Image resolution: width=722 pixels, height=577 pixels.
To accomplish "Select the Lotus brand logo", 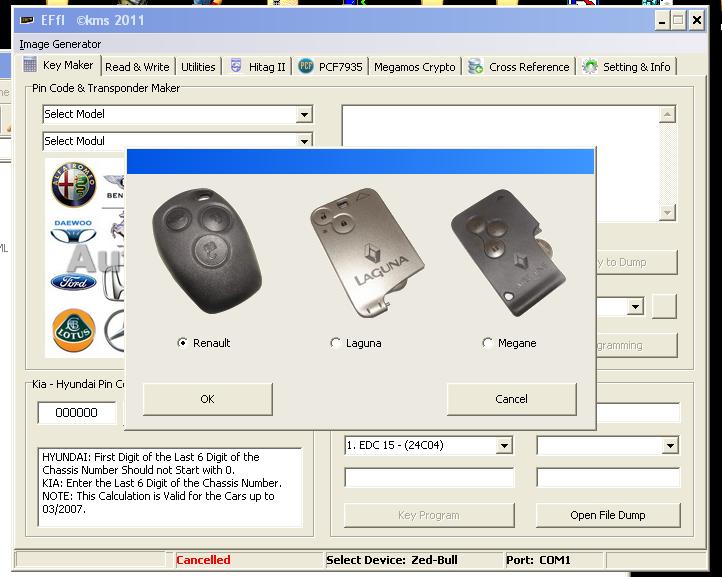I will click(x=74, y=330).
